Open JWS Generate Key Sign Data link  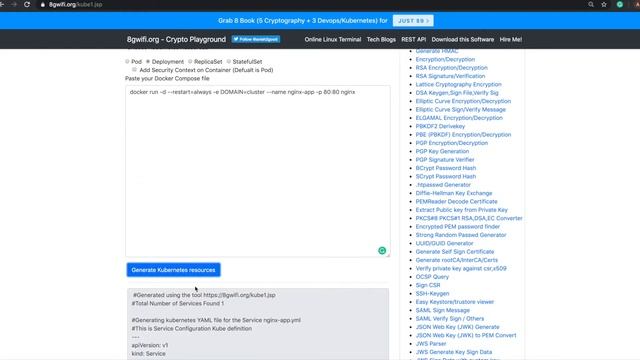pyautogui.click(x=453, y=352)
